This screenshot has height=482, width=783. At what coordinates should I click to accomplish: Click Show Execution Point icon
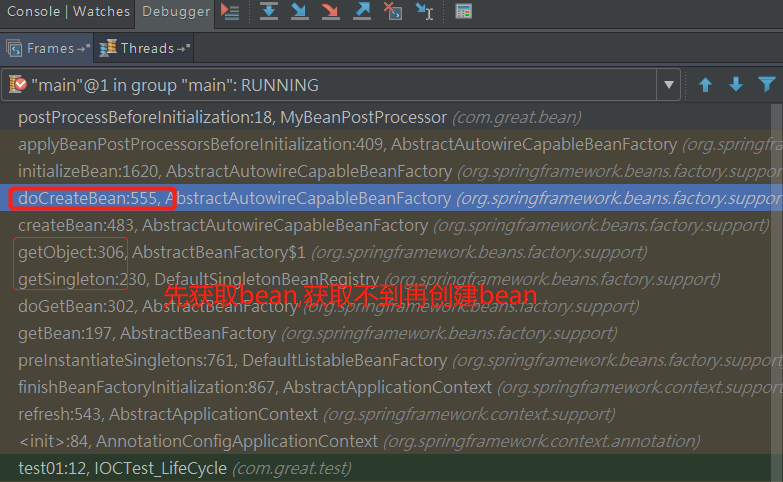click(230, 11)
